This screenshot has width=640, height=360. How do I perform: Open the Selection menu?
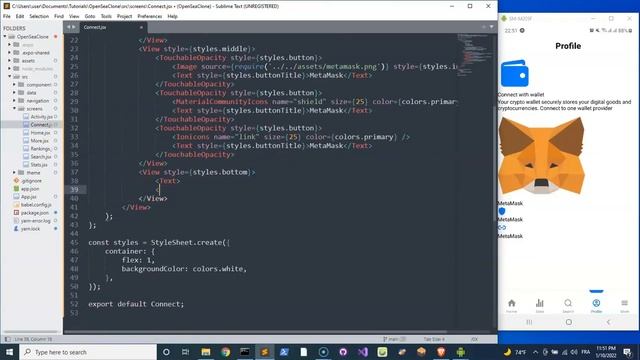39,16
